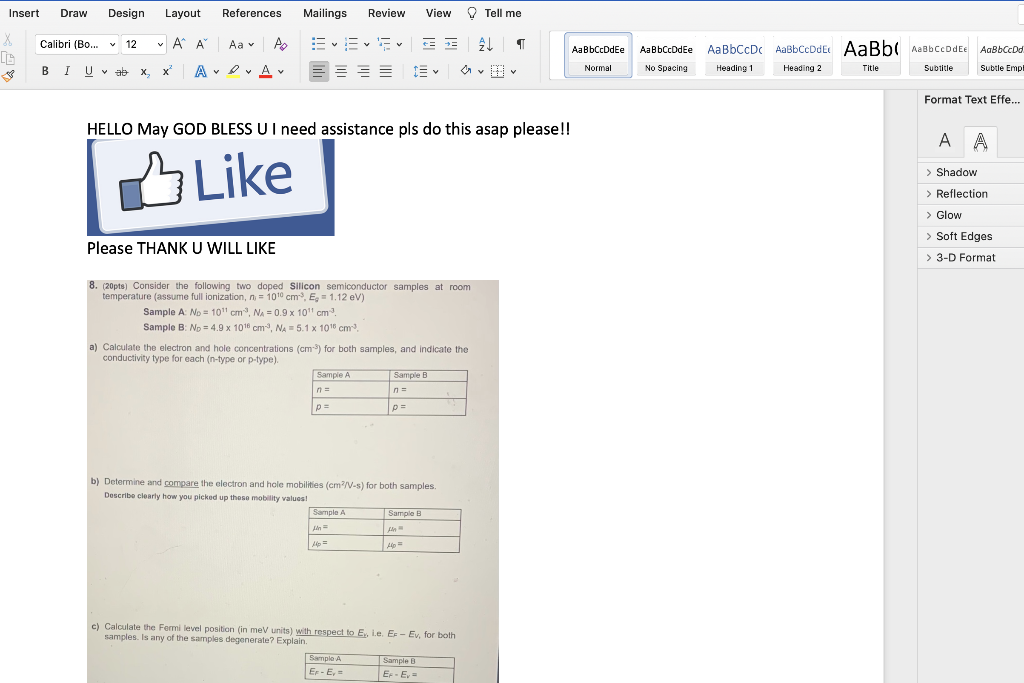Open the Clear Formatting icon
Viewport: 1024px width, 683px height.
[x=280, y=43]
